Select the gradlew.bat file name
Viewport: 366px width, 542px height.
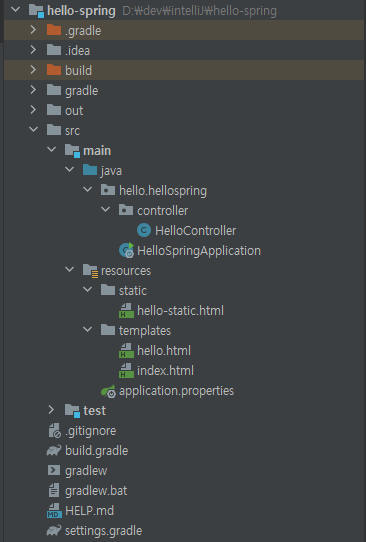pos(96,491)
